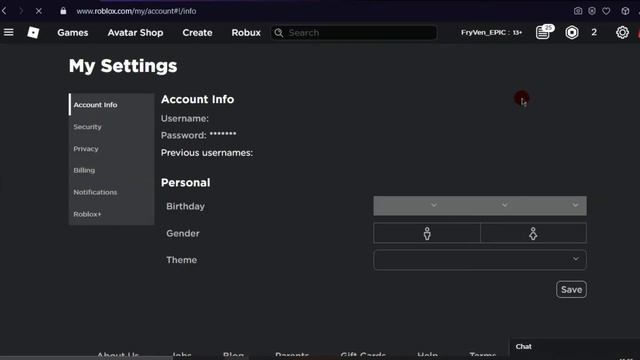This screenshot has width=640, height=360.
Task: Click the browser cube extension icon
Action: pos(625,11)
